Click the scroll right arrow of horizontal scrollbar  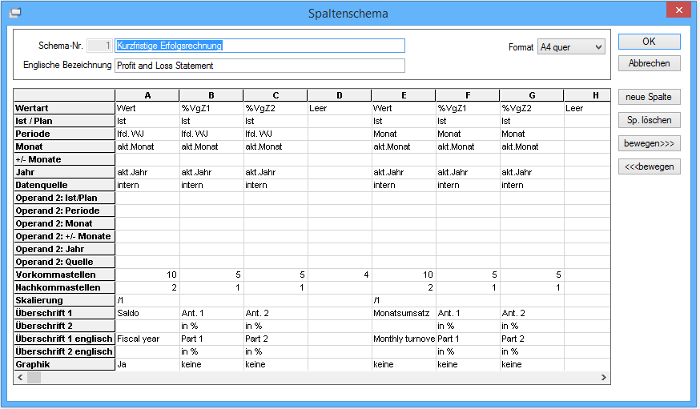(604, 377)
